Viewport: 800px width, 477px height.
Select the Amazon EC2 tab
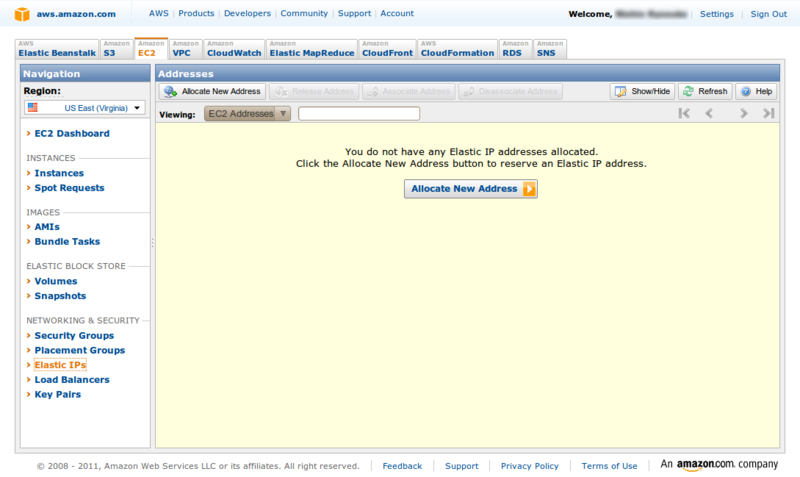(x=151, y=48)
